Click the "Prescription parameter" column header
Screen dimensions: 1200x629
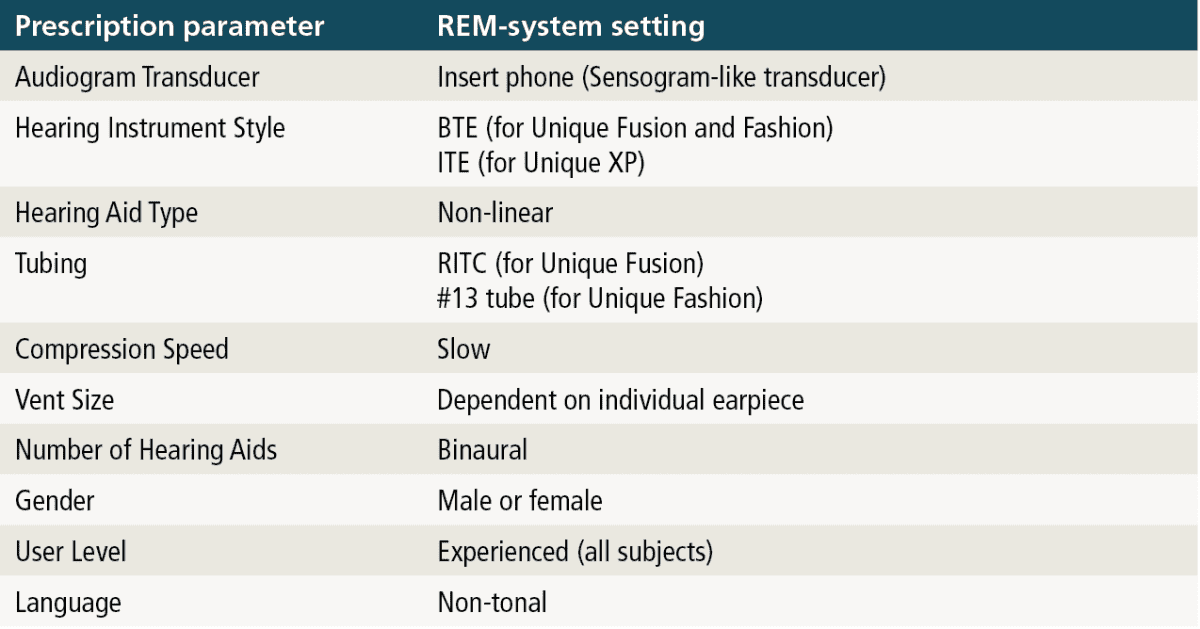coord(170,26)
